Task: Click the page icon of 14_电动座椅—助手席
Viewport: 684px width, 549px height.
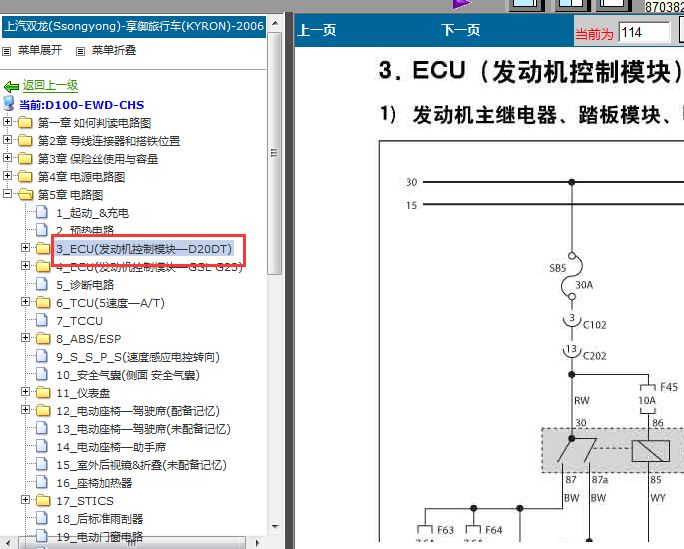Action: [x=42, y=446]
